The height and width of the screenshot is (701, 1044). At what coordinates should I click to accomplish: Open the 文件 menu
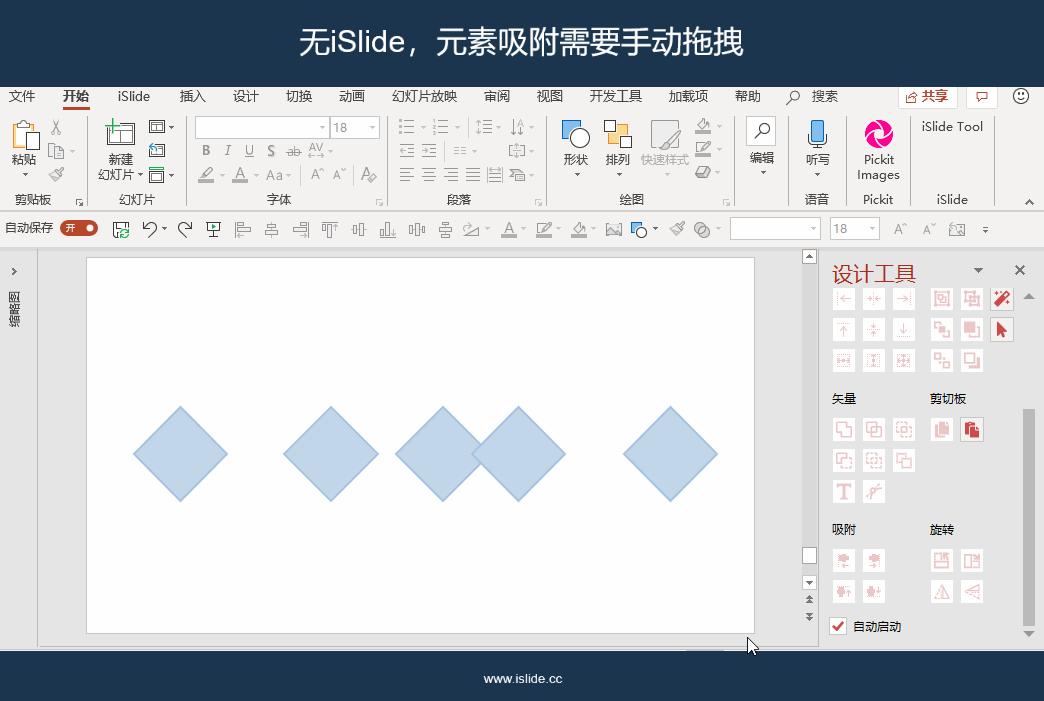click(x=22, y=97)
